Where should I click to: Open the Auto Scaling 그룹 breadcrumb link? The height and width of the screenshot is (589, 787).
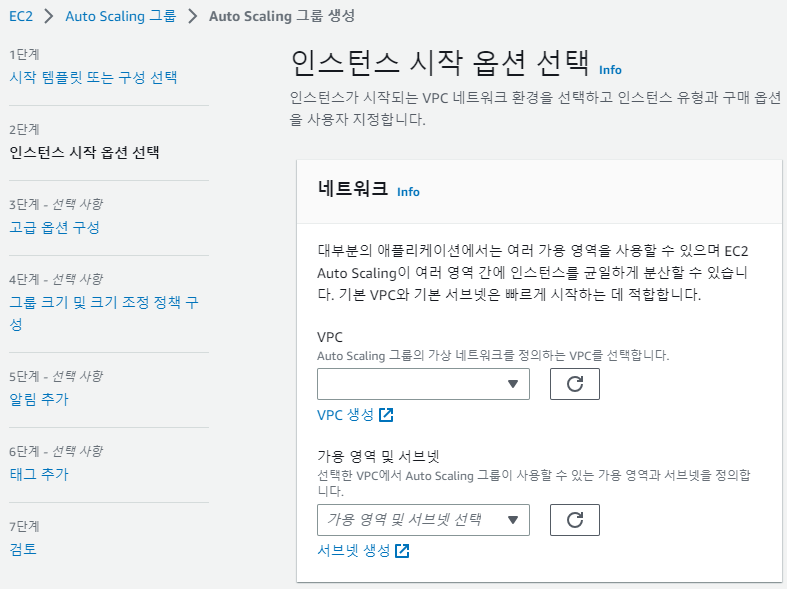point(120,16)
